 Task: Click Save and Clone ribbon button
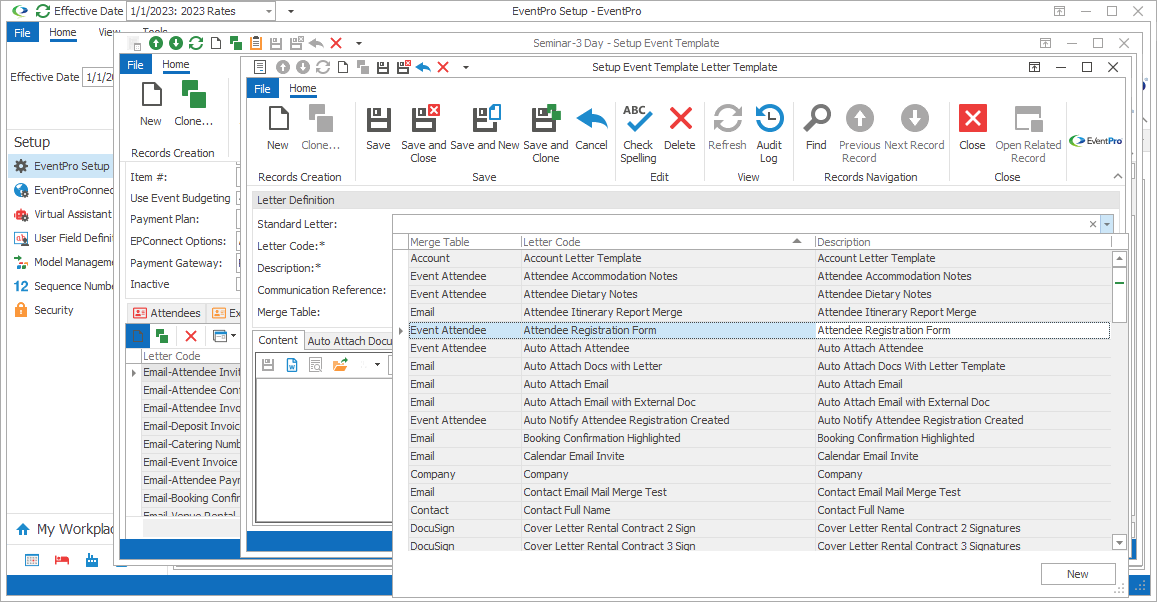[545, 134]
